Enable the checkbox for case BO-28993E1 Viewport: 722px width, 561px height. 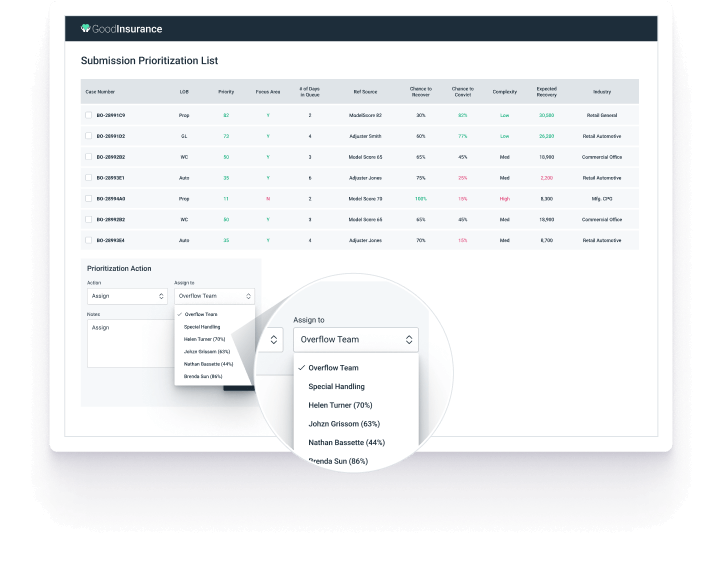[88, 177]
